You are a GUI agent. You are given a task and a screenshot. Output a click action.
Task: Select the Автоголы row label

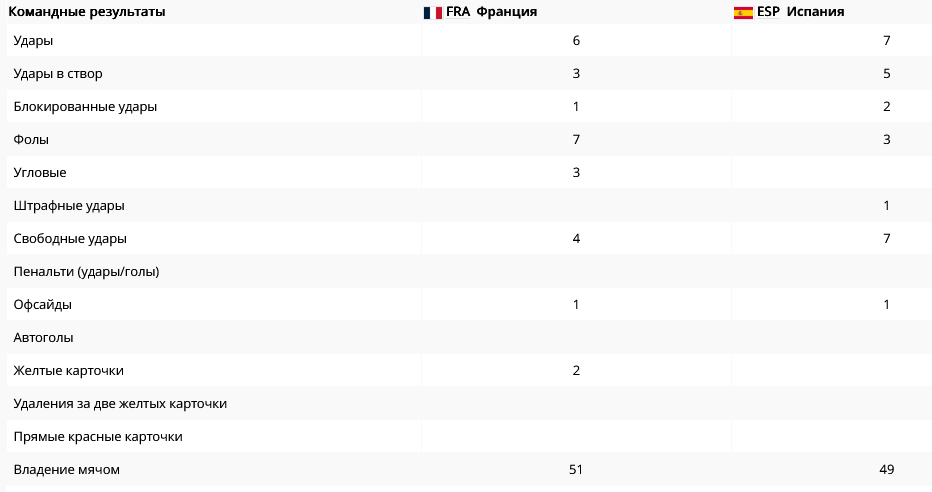[43, 338]
